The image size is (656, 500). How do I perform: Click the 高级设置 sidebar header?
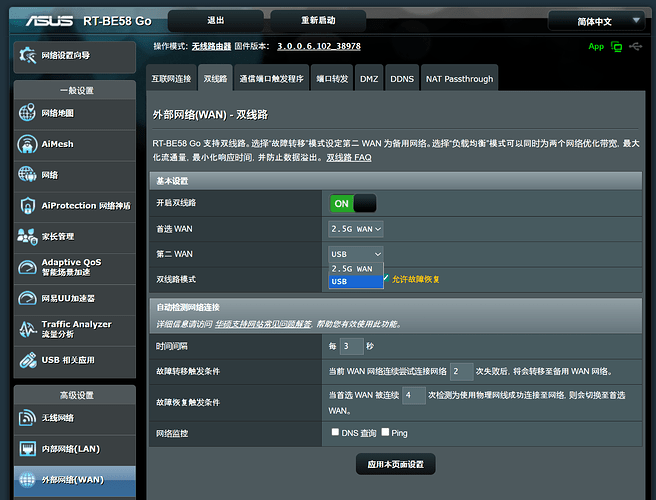[77, 395]
